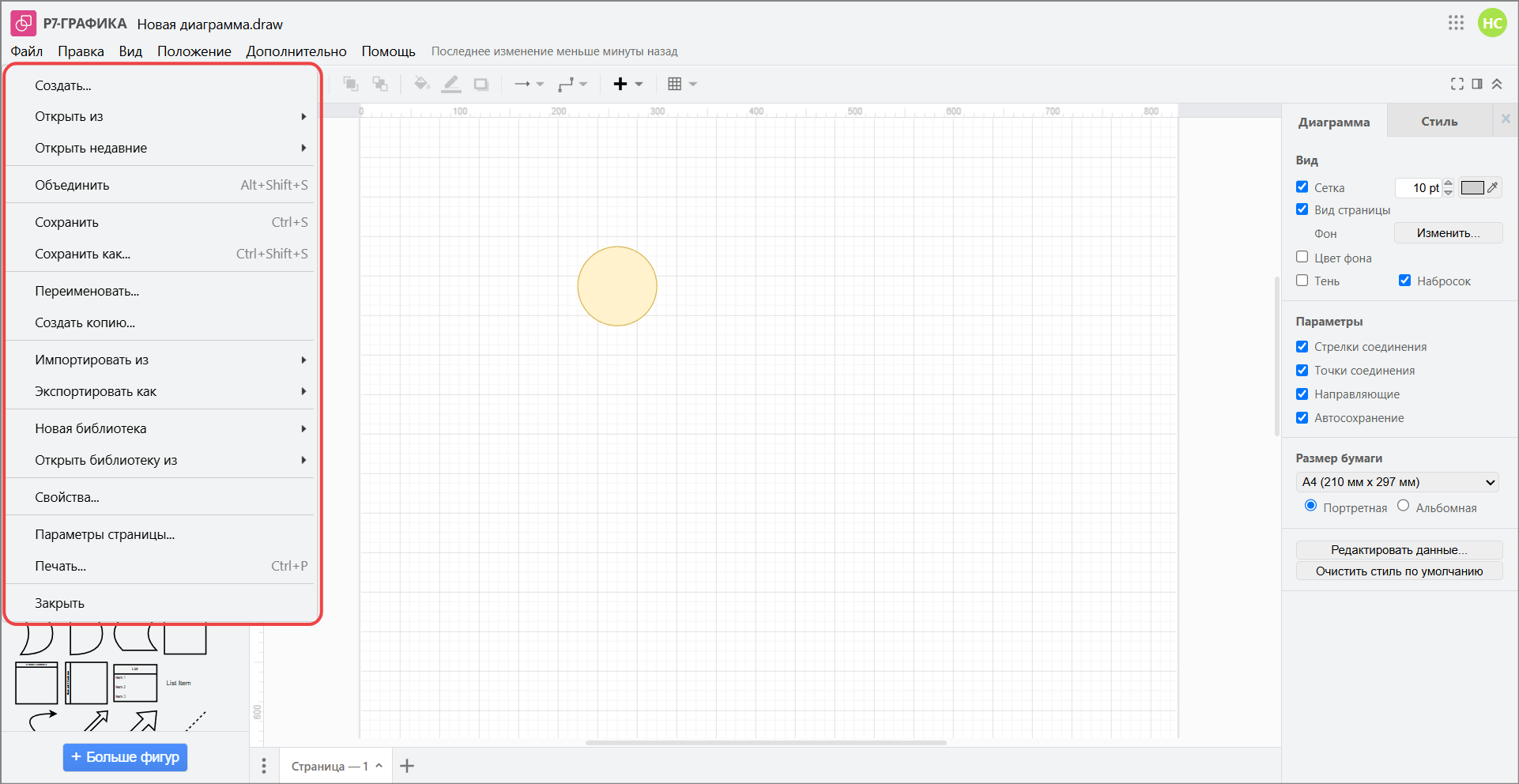This screenshot has height=784, width=1519.
Task: Open the Правка menu
Action: point(81,51)
